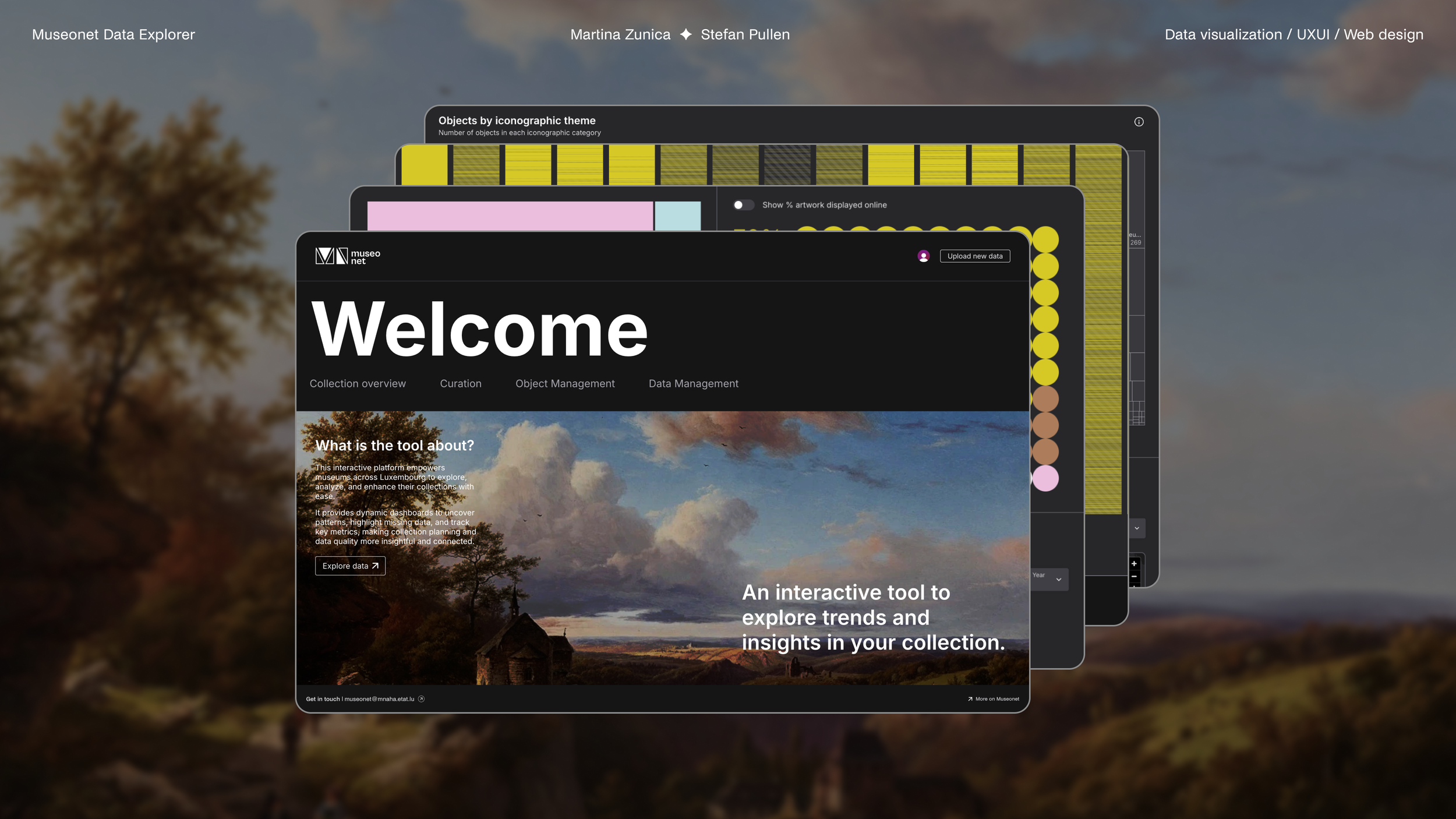1456x819 pixels.
Task: Switch to the Curation tab
Action: point(460,383)
